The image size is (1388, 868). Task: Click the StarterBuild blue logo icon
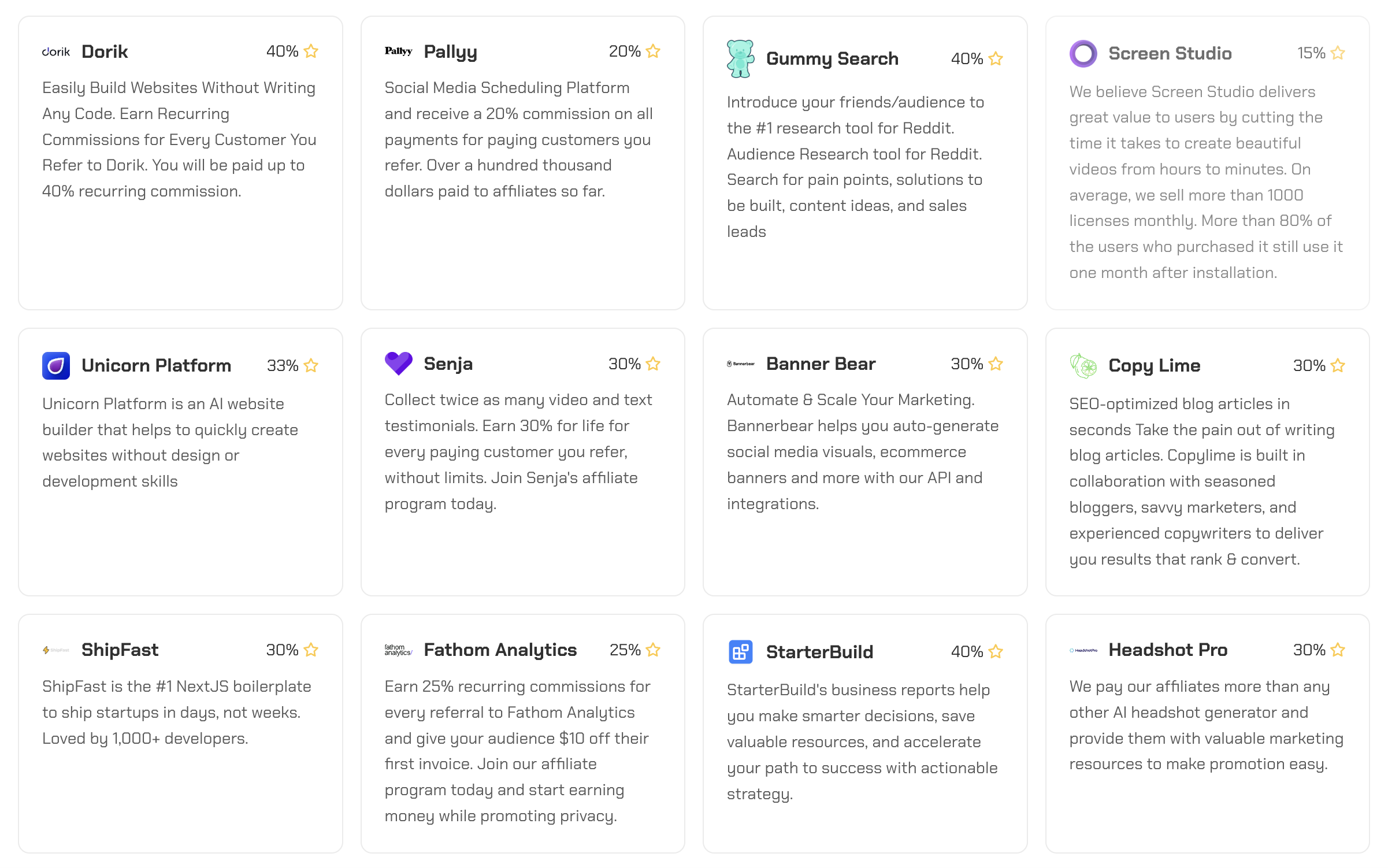(741, 652)
